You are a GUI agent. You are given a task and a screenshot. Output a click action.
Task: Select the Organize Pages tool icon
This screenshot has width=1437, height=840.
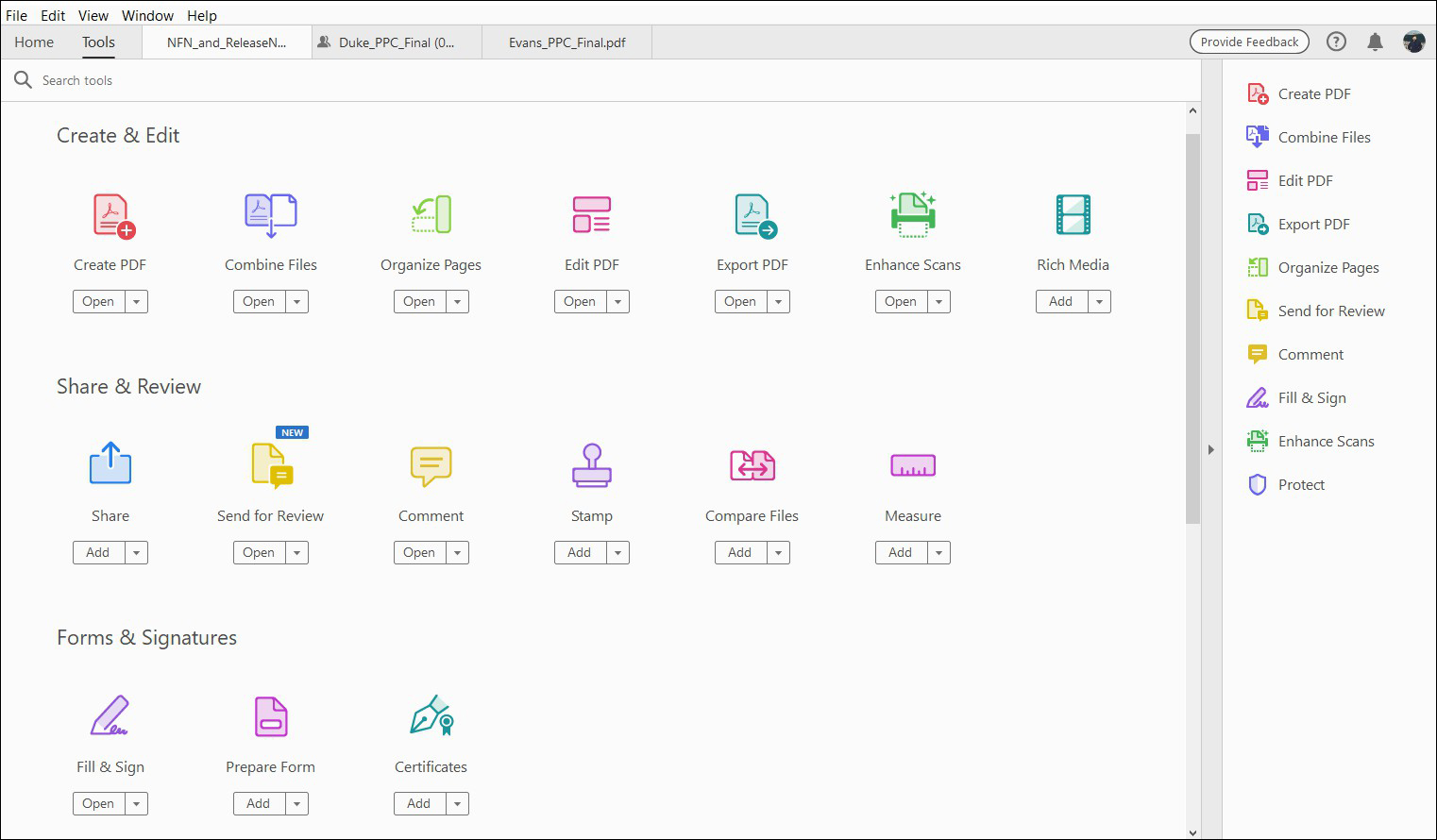tap(431, 214)
